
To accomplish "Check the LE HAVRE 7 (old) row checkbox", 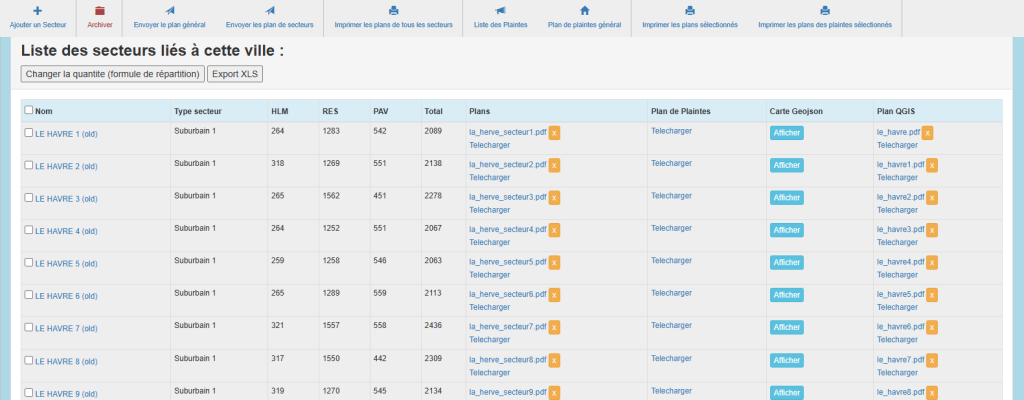I will click(x=29, y=327).
